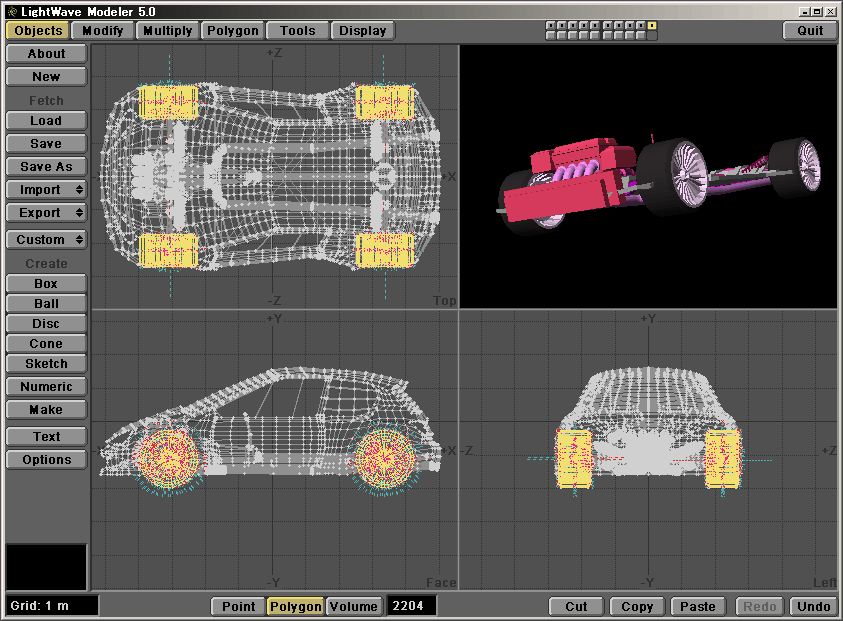The image size is (843, 621).
Task: Toggle Polygon selection mode at bottom
Action: click(295, 606)
